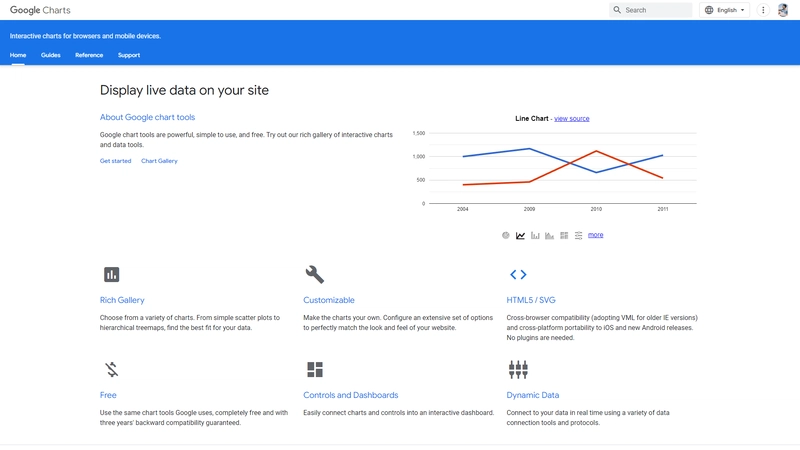Click the Rich Gallery bar chart icon
Viewport: 800px width, 450px height.
tap(112, 274)
